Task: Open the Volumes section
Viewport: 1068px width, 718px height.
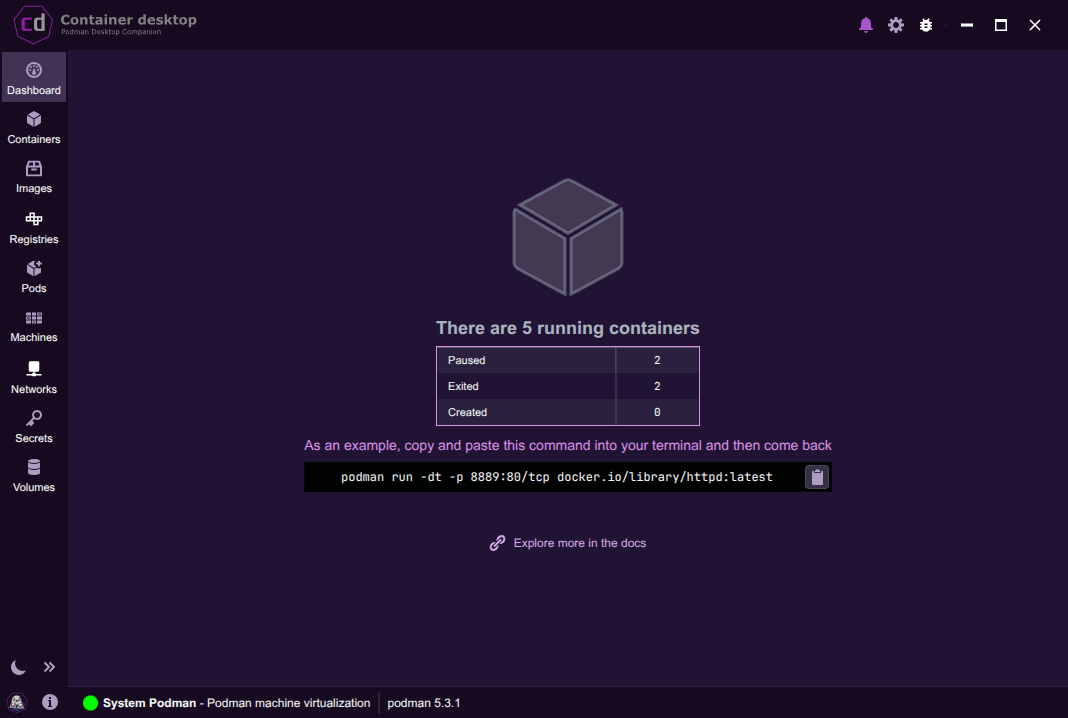Action: click(x=33, y=475)
